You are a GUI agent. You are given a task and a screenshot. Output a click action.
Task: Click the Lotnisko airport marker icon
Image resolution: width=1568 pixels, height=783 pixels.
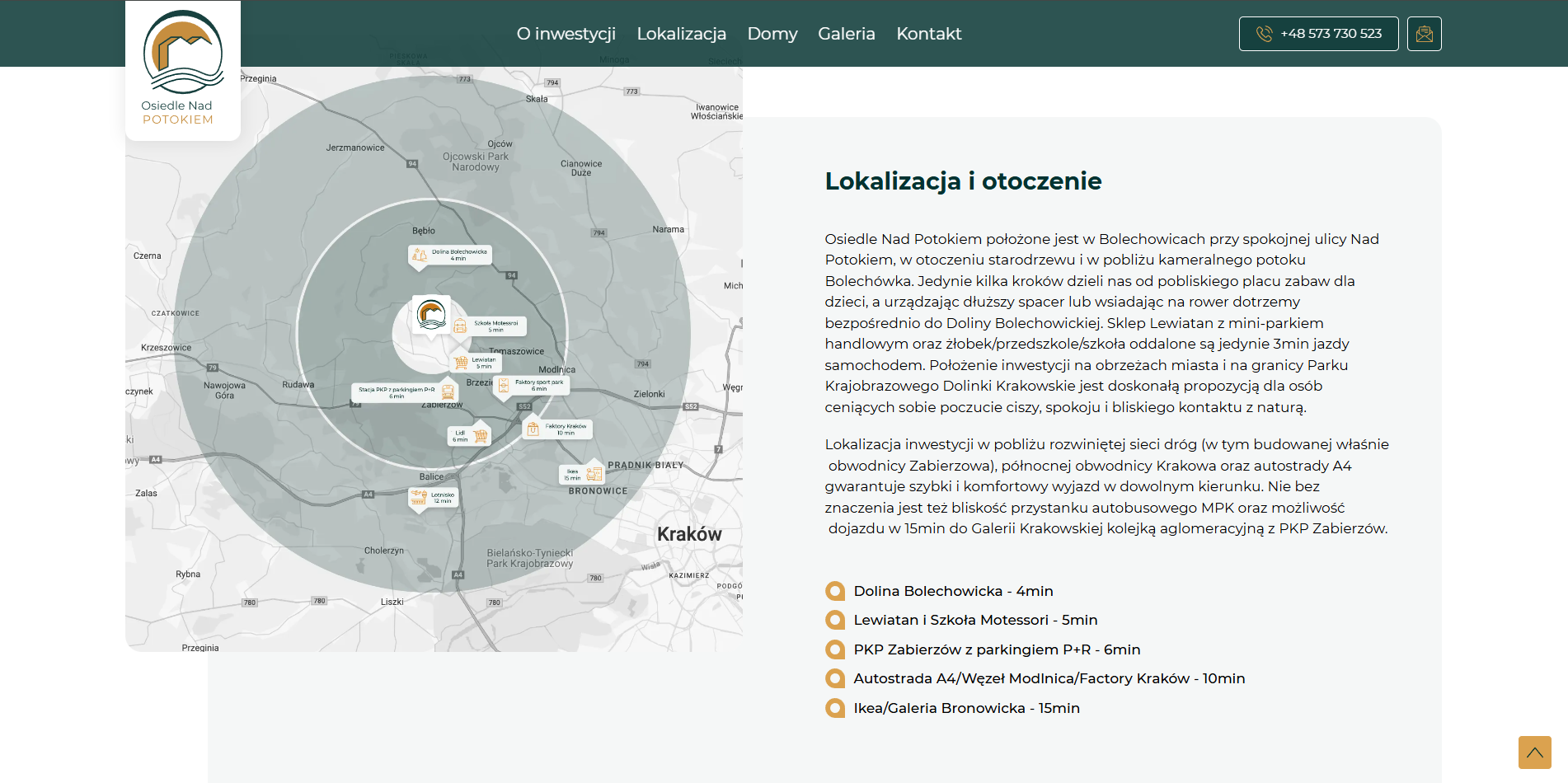(419, 497)
